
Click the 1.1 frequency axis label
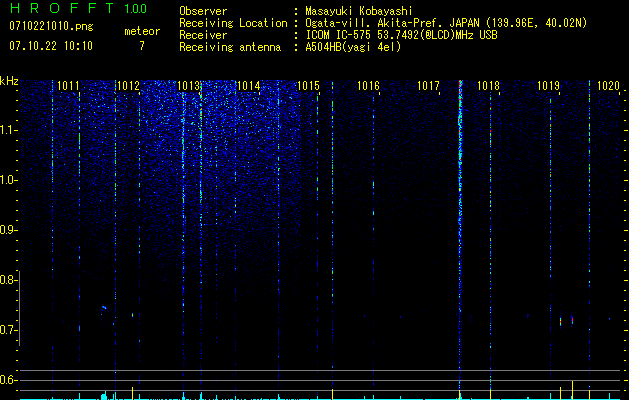[8, 130]
